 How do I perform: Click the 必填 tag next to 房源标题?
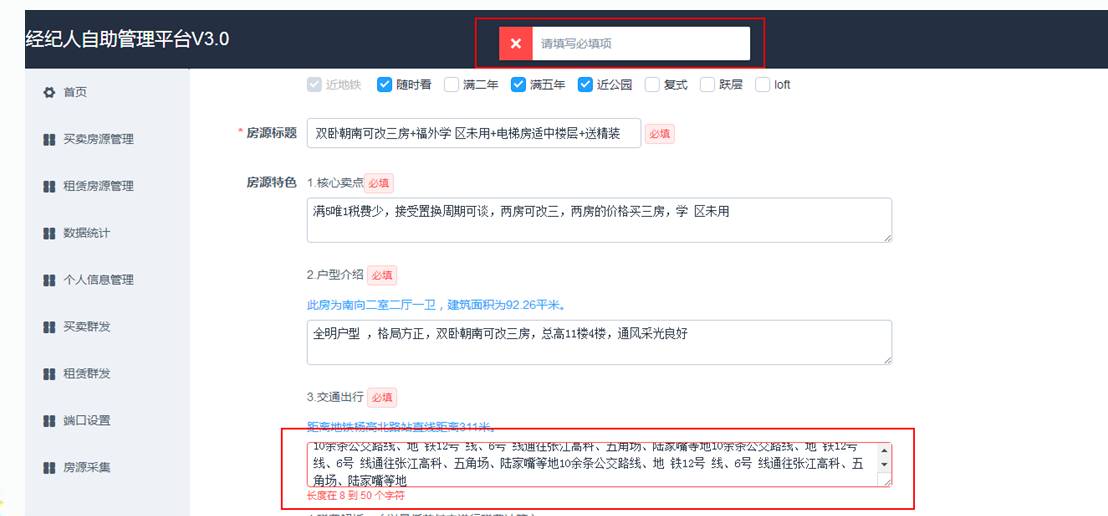(659, 133)
